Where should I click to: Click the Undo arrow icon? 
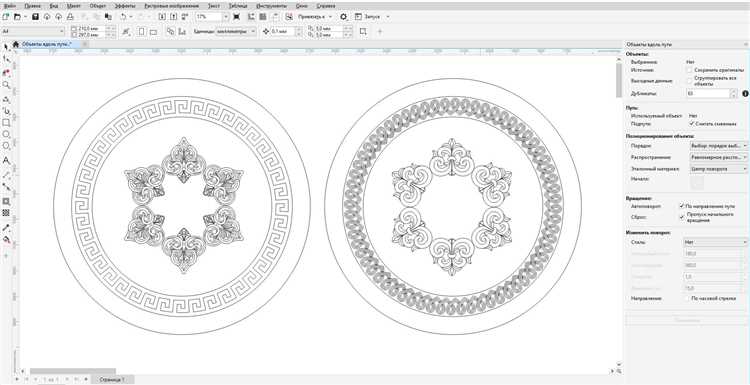click(123, 17)
